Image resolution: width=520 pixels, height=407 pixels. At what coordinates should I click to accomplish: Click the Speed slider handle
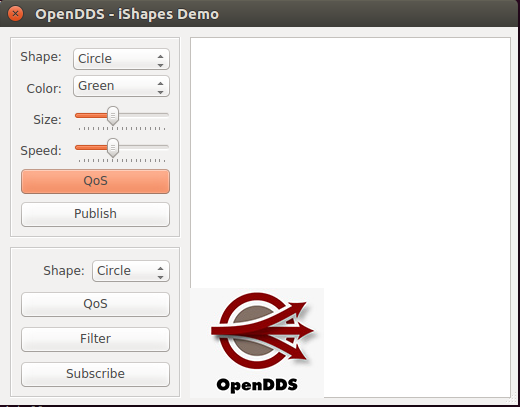coord(113,148)
